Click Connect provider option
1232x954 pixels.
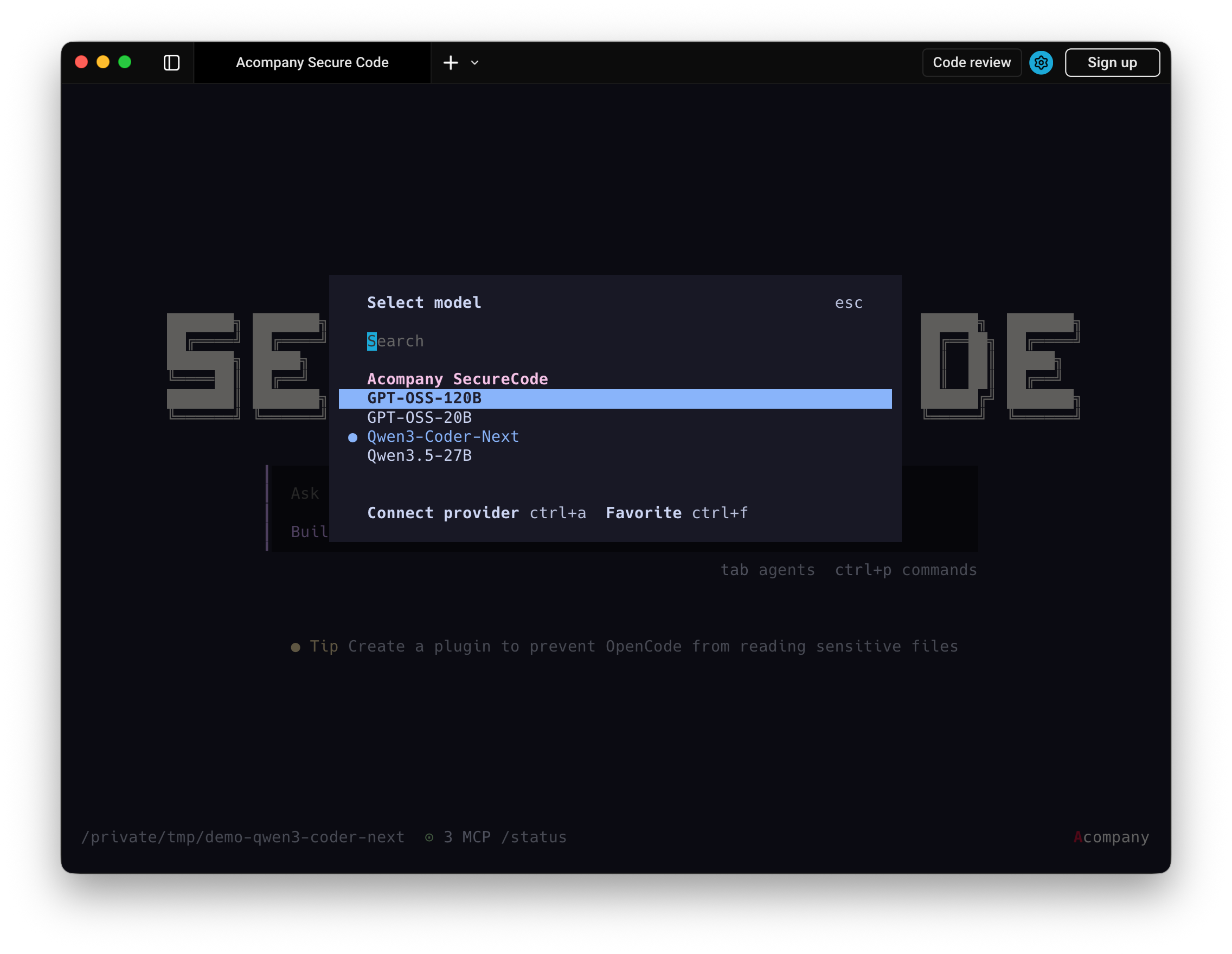(443, 513)
